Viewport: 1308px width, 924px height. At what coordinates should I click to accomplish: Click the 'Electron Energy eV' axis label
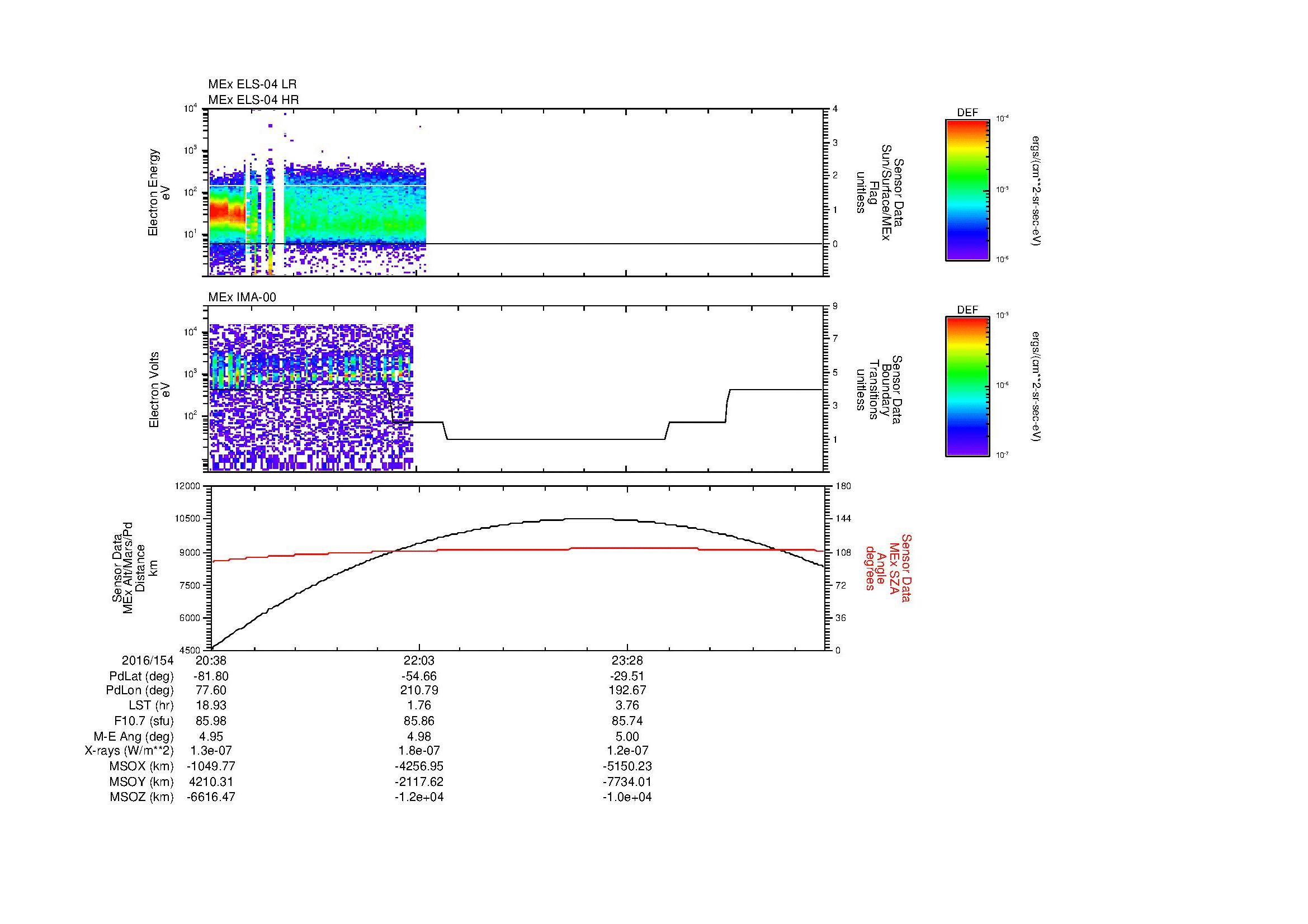click(x=159, y=192)
